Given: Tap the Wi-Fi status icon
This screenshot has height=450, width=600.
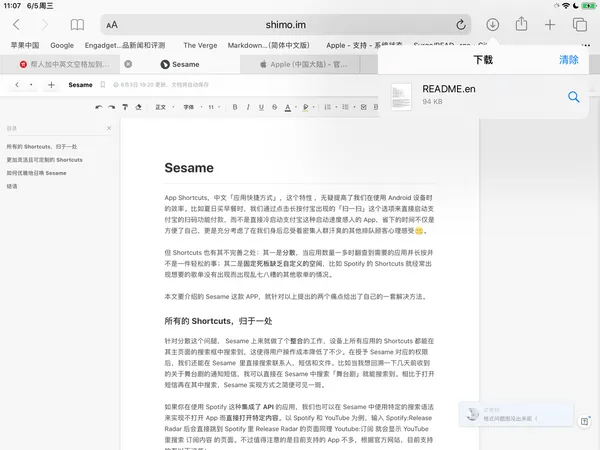Looking at the screenshot, I should tap(566, 6).
